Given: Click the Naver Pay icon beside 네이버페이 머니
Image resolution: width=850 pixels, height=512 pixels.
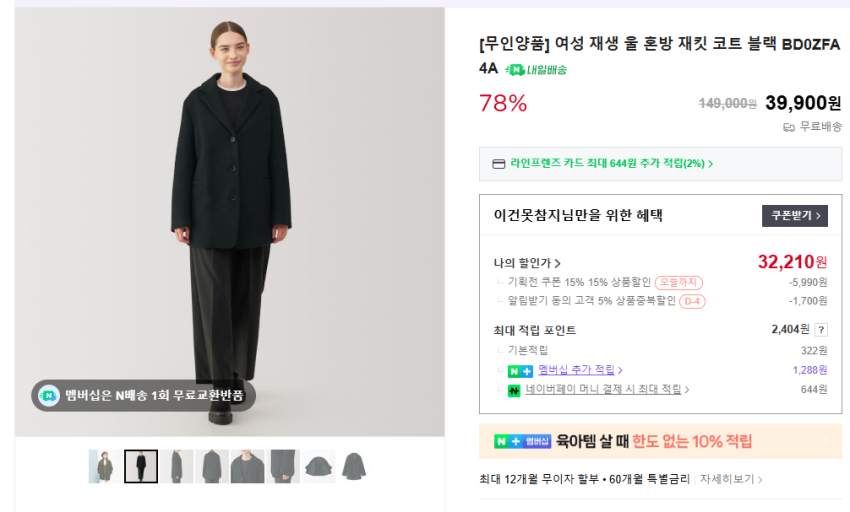Looking at the screenshot, I should click(514, 390).
